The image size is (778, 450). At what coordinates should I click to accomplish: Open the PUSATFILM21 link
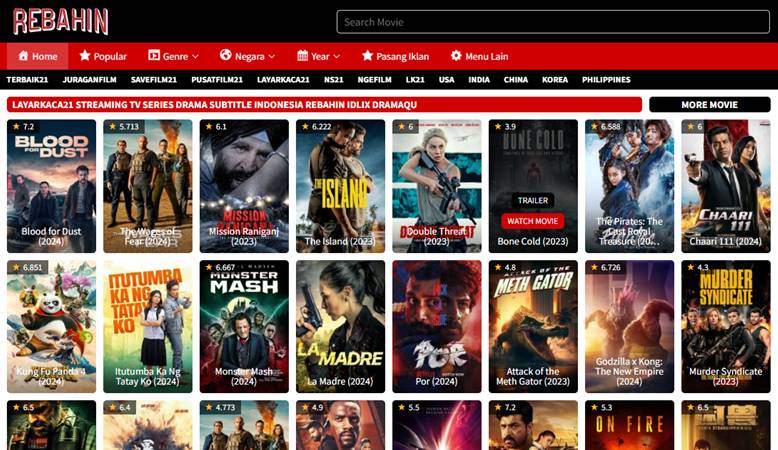pos(217,79)
